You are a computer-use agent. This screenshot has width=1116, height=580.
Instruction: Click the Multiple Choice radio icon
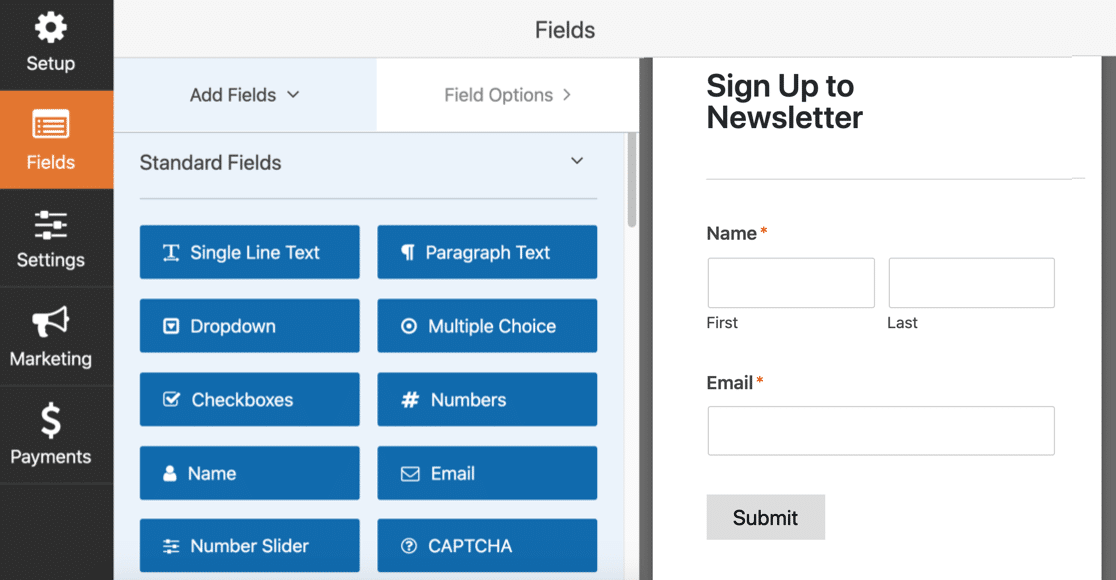click(x=408, y=326)
